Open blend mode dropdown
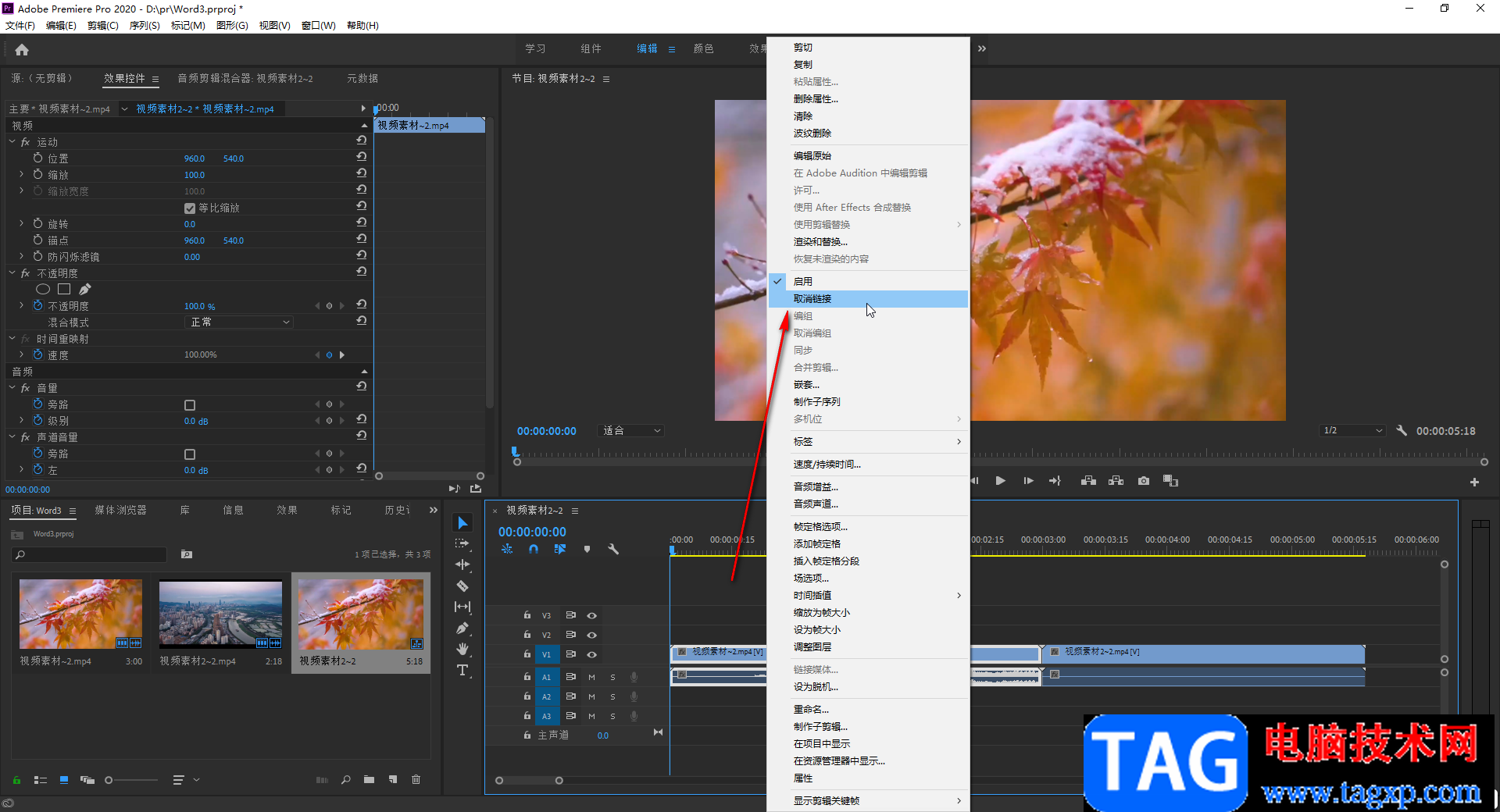The image size is (1500, 812). click(239, 322)
